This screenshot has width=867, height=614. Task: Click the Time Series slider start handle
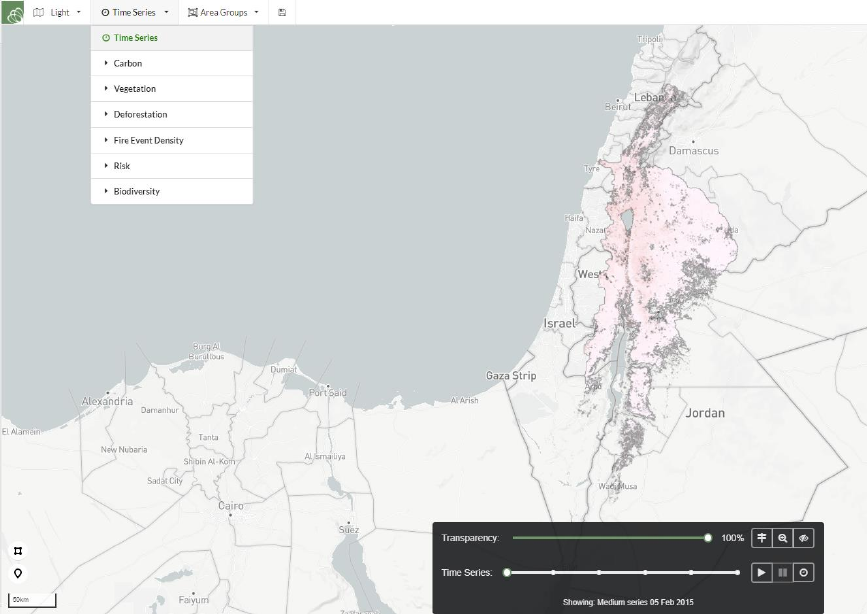[506, 573]
